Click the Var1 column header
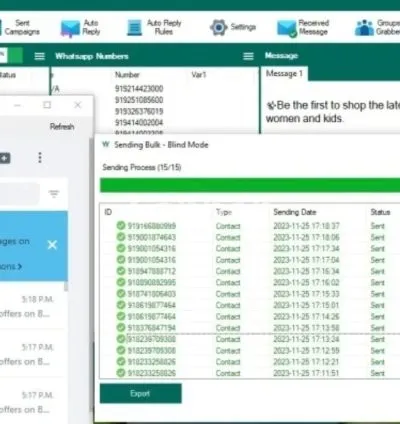Viewport: 400px width, 424px height. 199,75
